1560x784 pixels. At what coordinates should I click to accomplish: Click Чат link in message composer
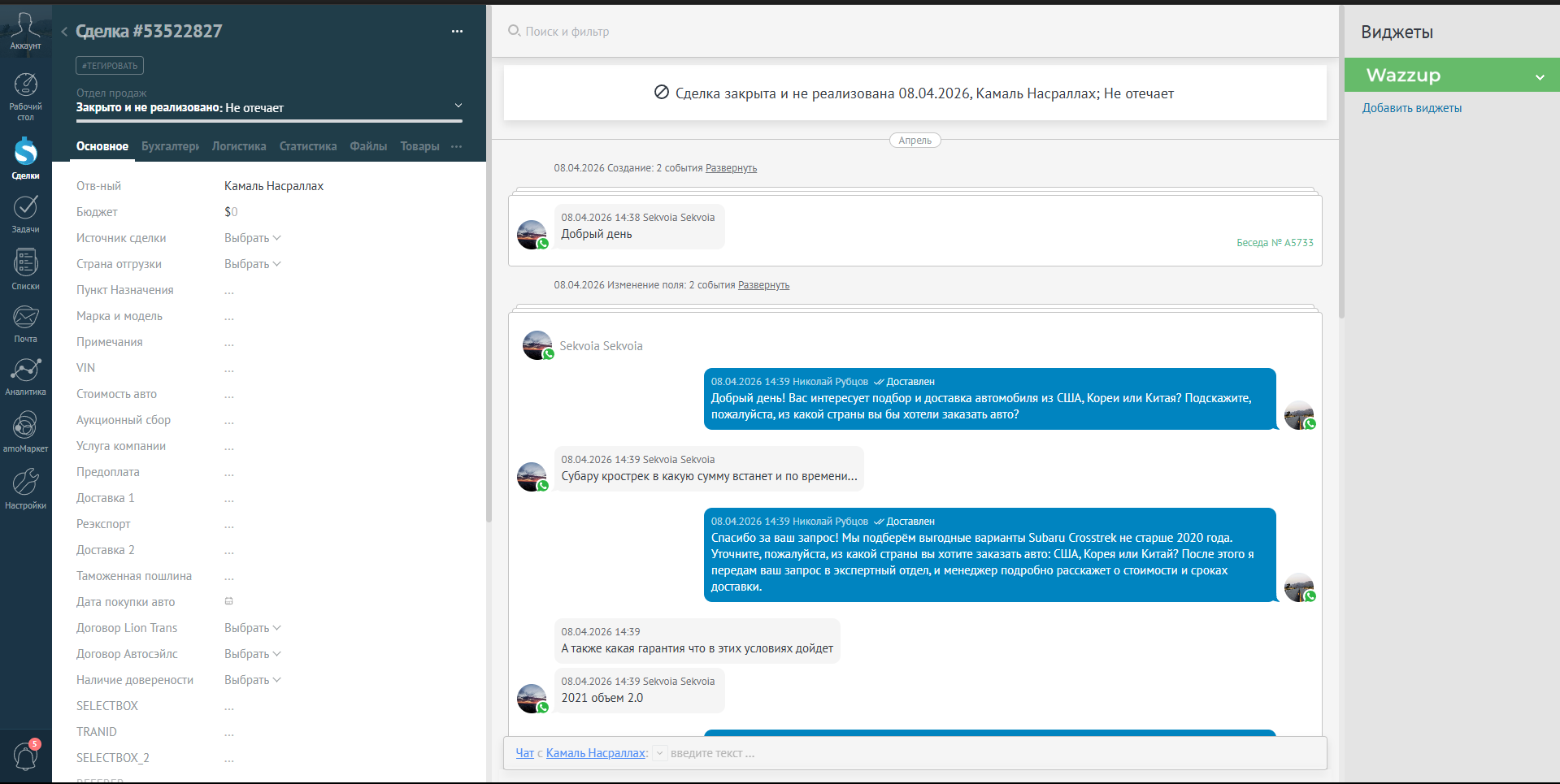[525, 753]
